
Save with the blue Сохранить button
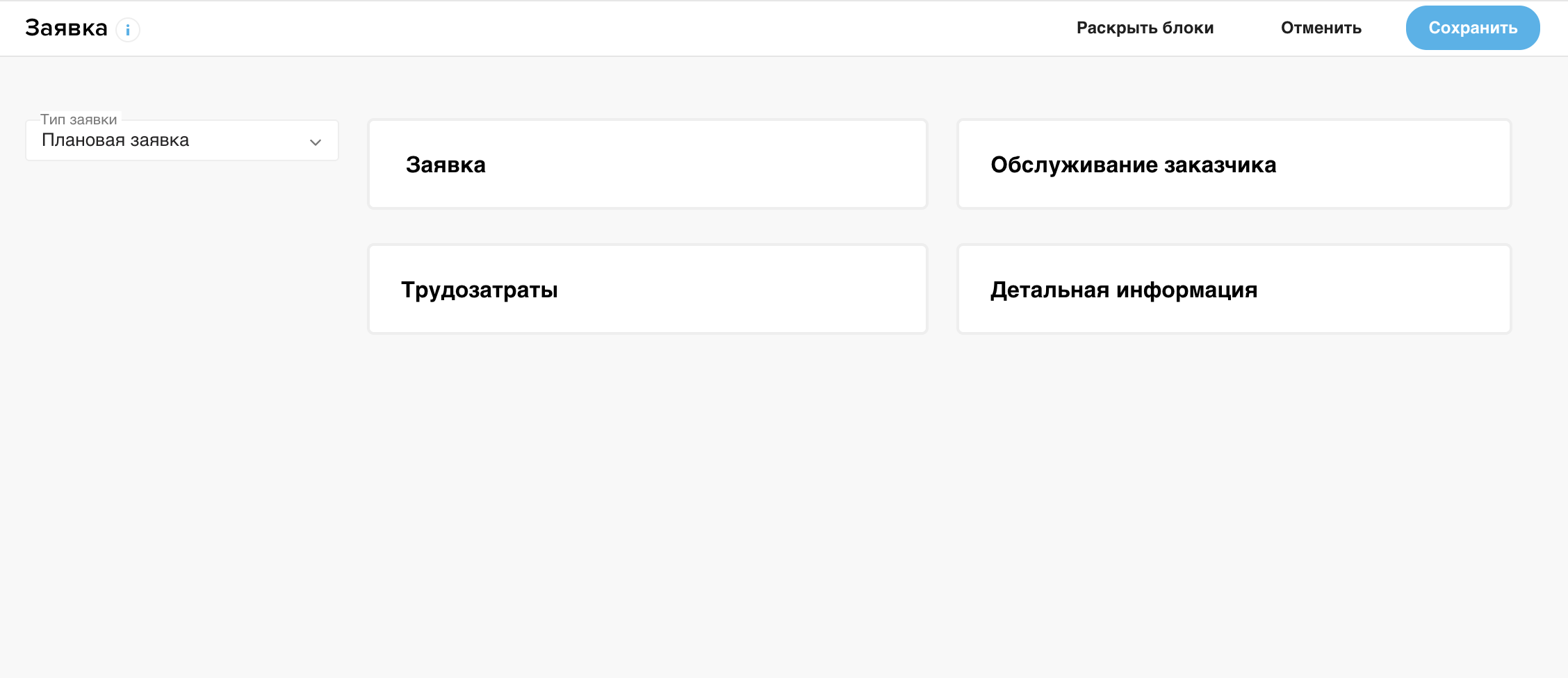[x=1472, y=28]
